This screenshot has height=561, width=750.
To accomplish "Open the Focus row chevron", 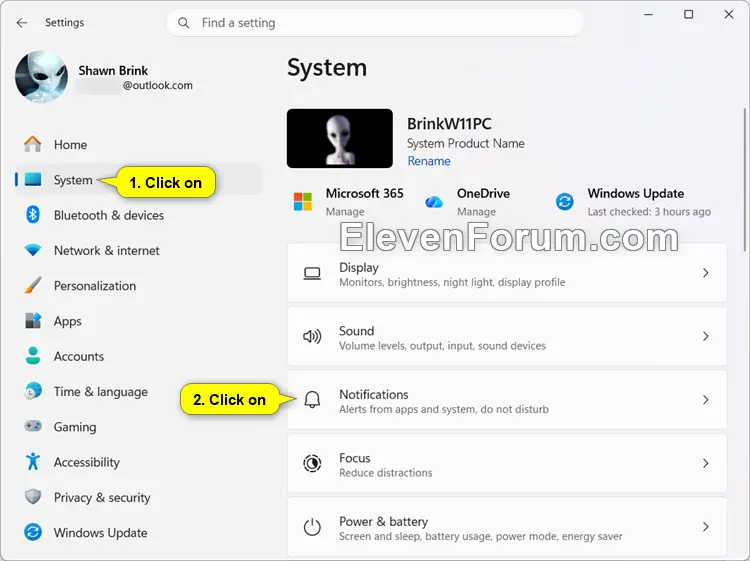I will point(706,463).
